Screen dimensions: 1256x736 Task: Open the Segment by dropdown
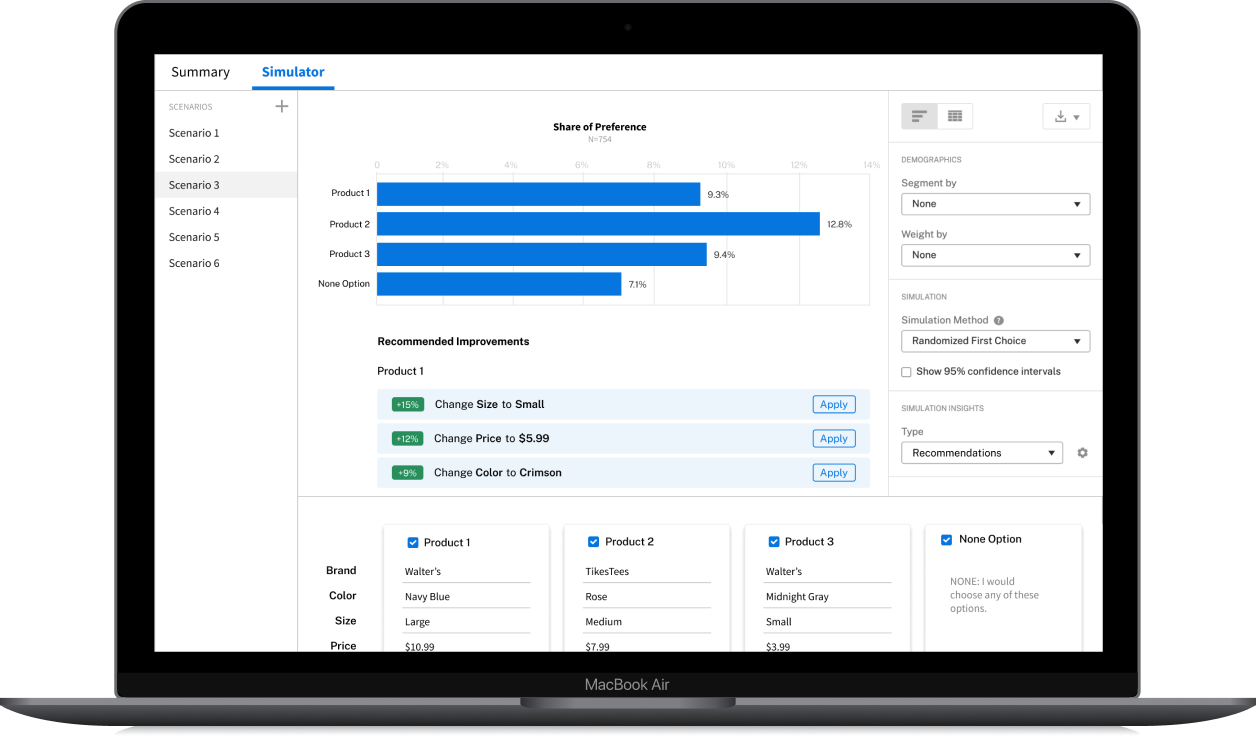[995, 204]
